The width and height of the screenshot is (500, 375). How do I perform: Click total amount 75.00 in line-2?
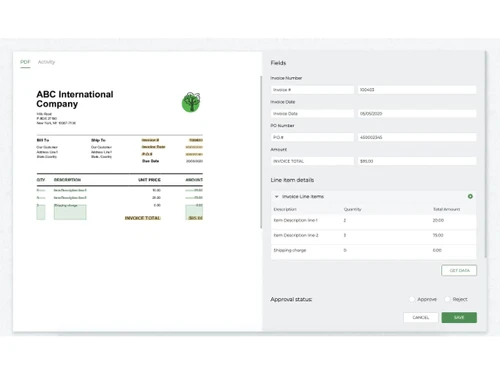coord(438,235)
